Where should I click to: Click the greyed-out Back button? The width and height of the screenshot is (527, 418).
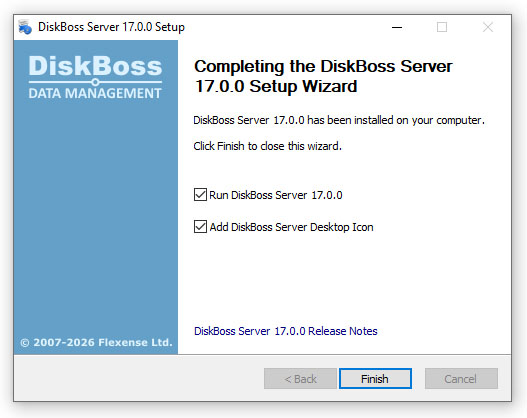click(x=300, y=379)
